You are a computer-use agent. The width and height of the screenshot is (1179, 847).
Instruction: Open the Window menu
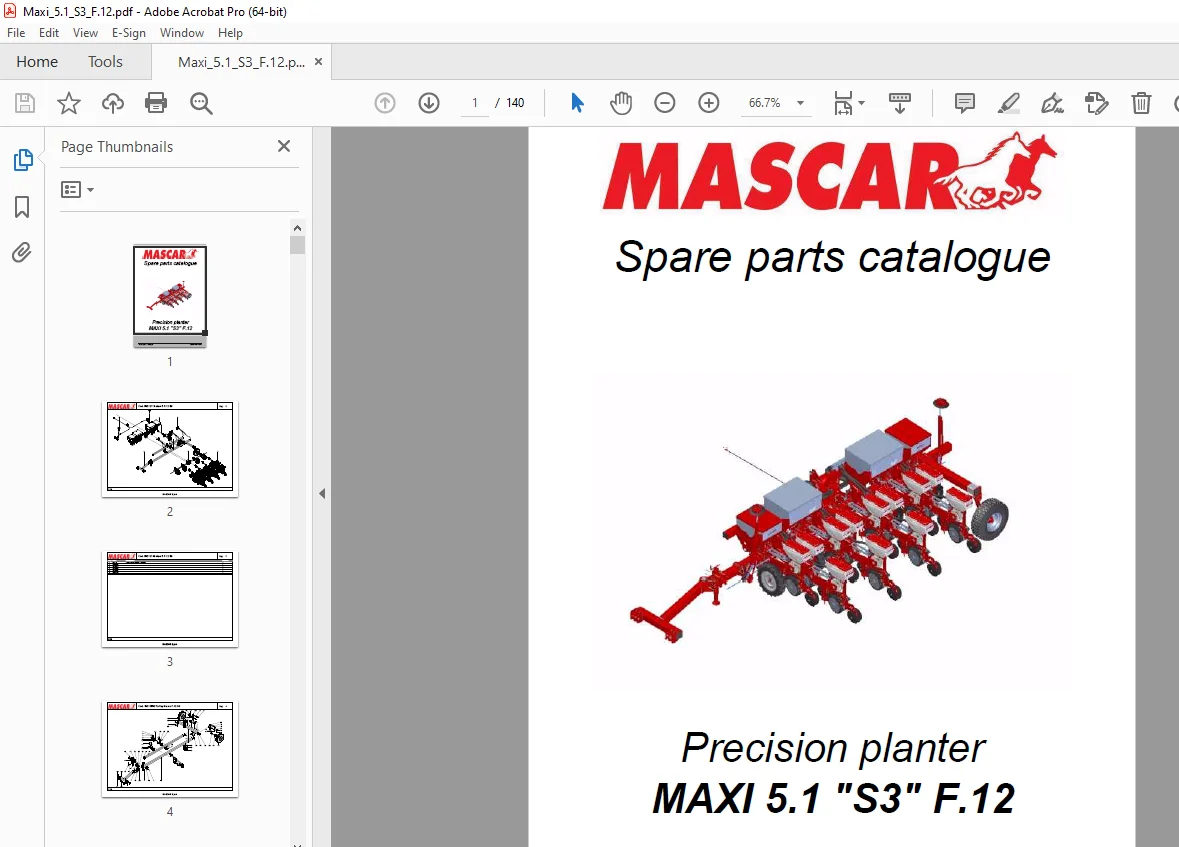pos(182,33)
